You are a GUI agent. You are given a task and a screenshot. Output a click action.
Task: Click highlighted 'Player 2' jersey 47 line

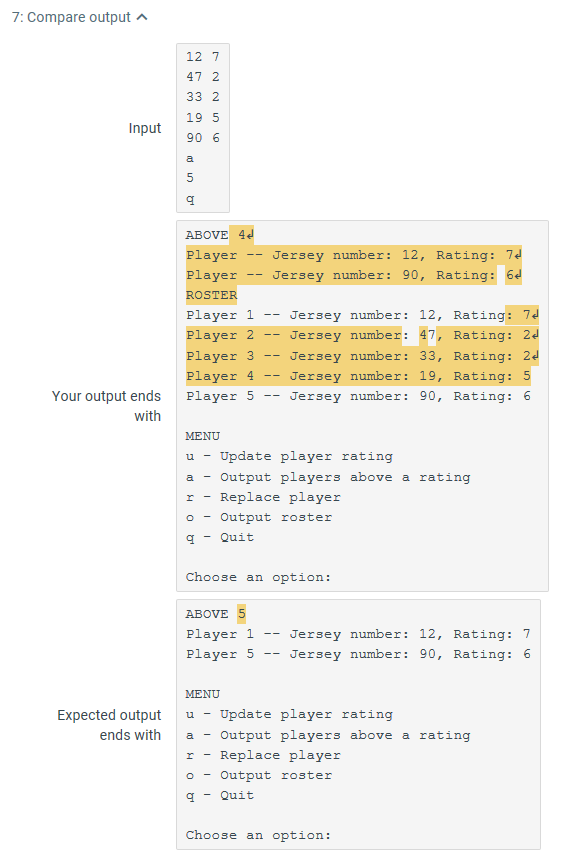point(362,335)
